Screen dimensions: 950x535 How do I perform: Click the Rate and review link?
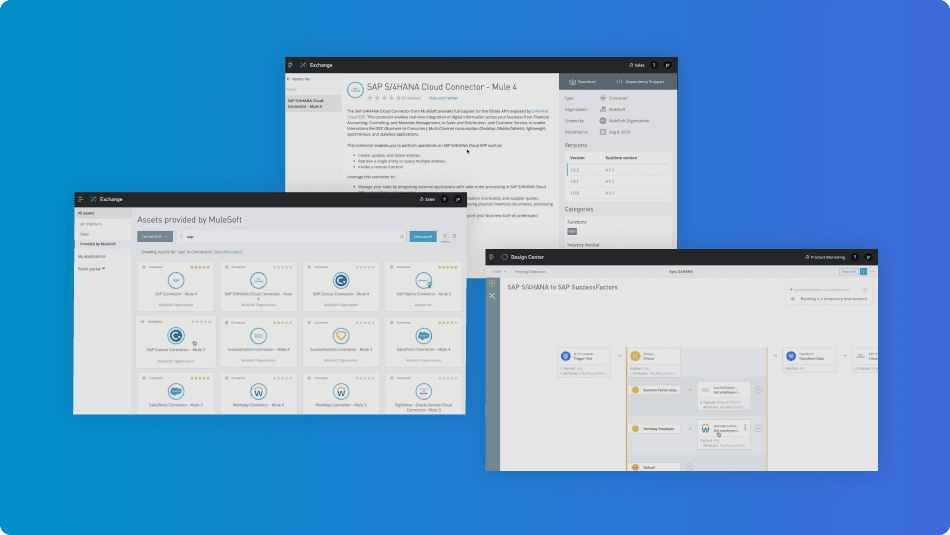443,98
